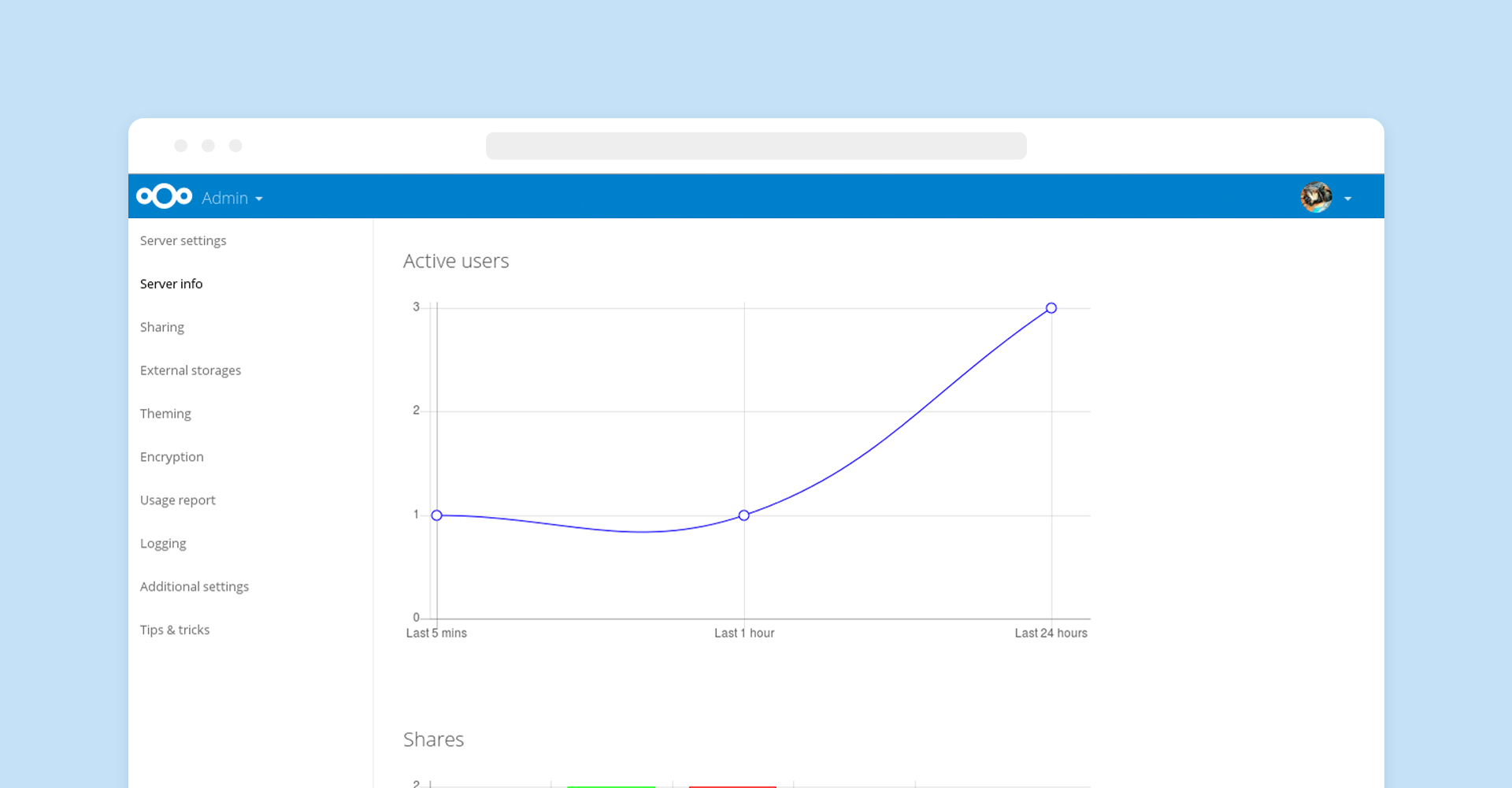Open External storages settings
Viewport: 1512px width, 788px height.
(190, 370)
